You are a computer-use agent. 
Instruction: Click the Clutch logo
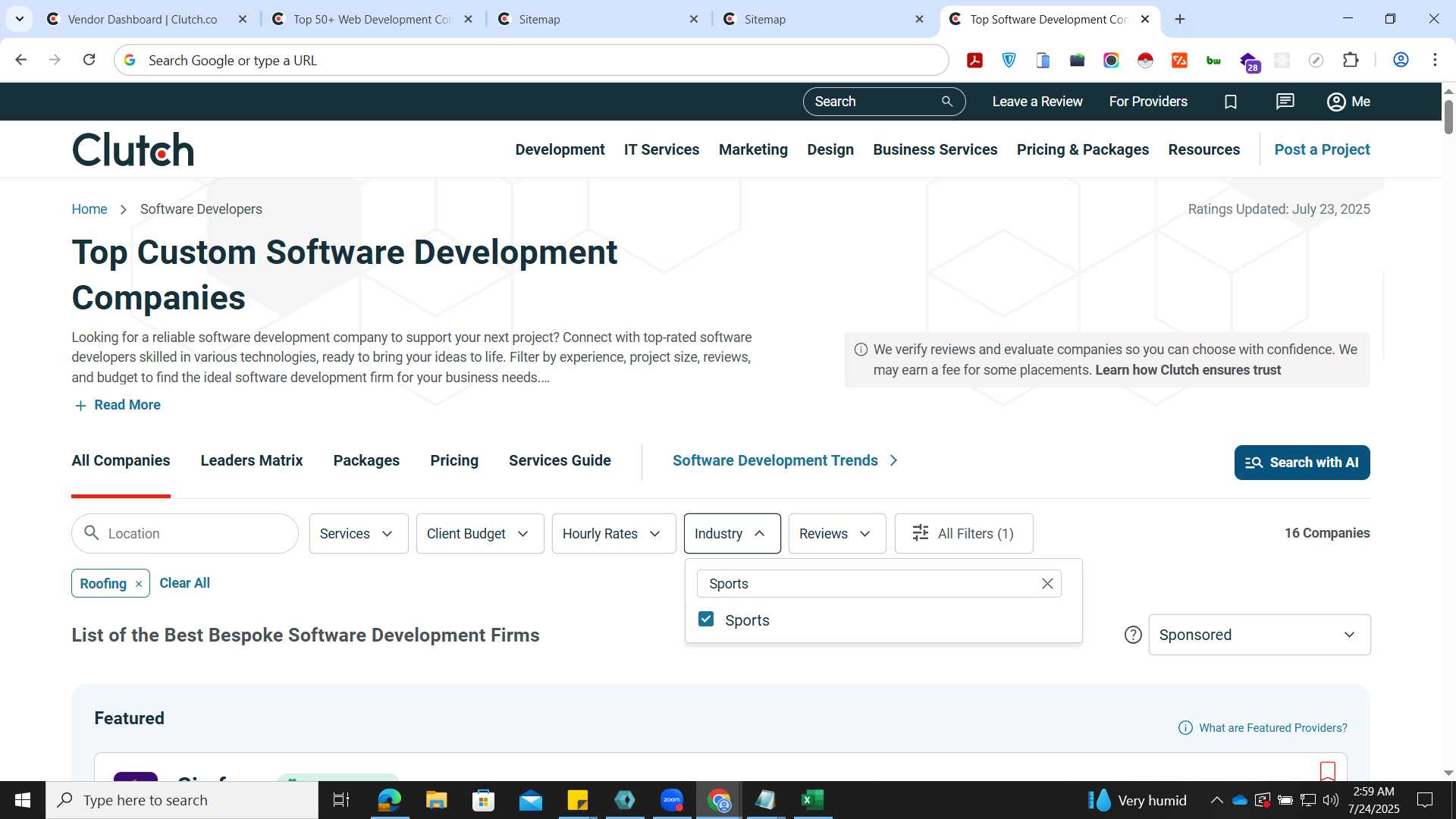pos(133,149)
